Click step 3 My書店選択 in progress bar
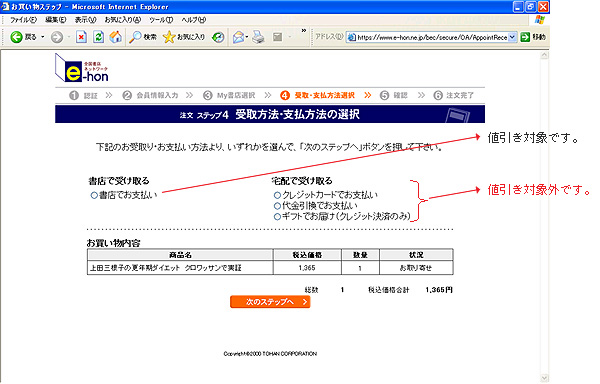The width and height of the screenshot is (600, 384). click(x=229, y=95)
